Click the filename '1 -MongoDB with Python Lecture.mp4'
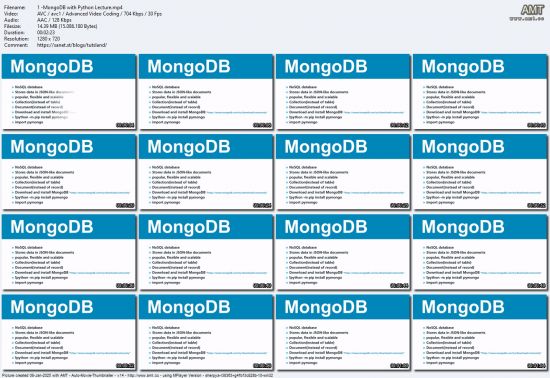 click(80, 7)
